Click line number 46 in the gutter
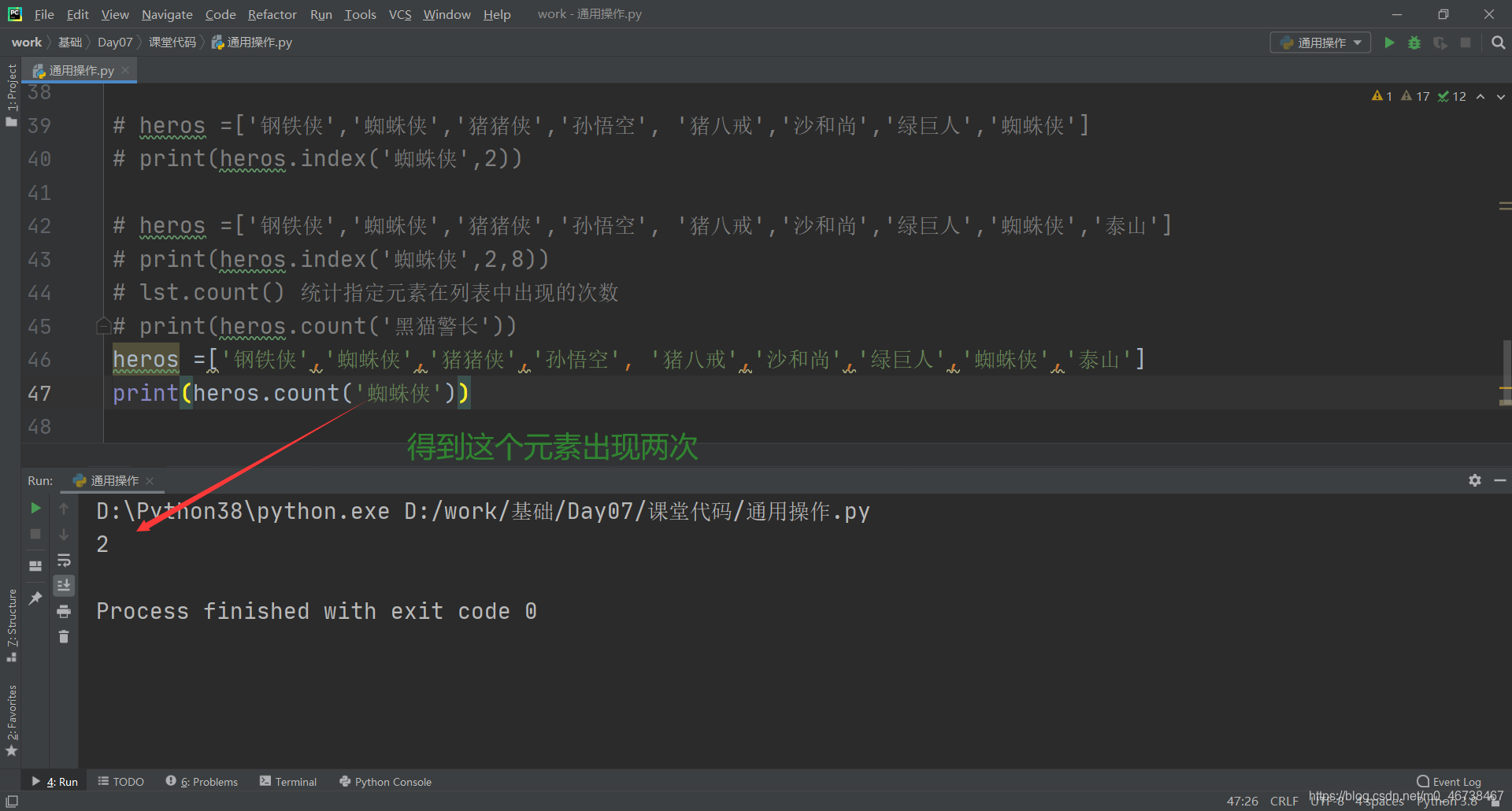This screenshot has width=1512, height=811. tap(39, 360)
